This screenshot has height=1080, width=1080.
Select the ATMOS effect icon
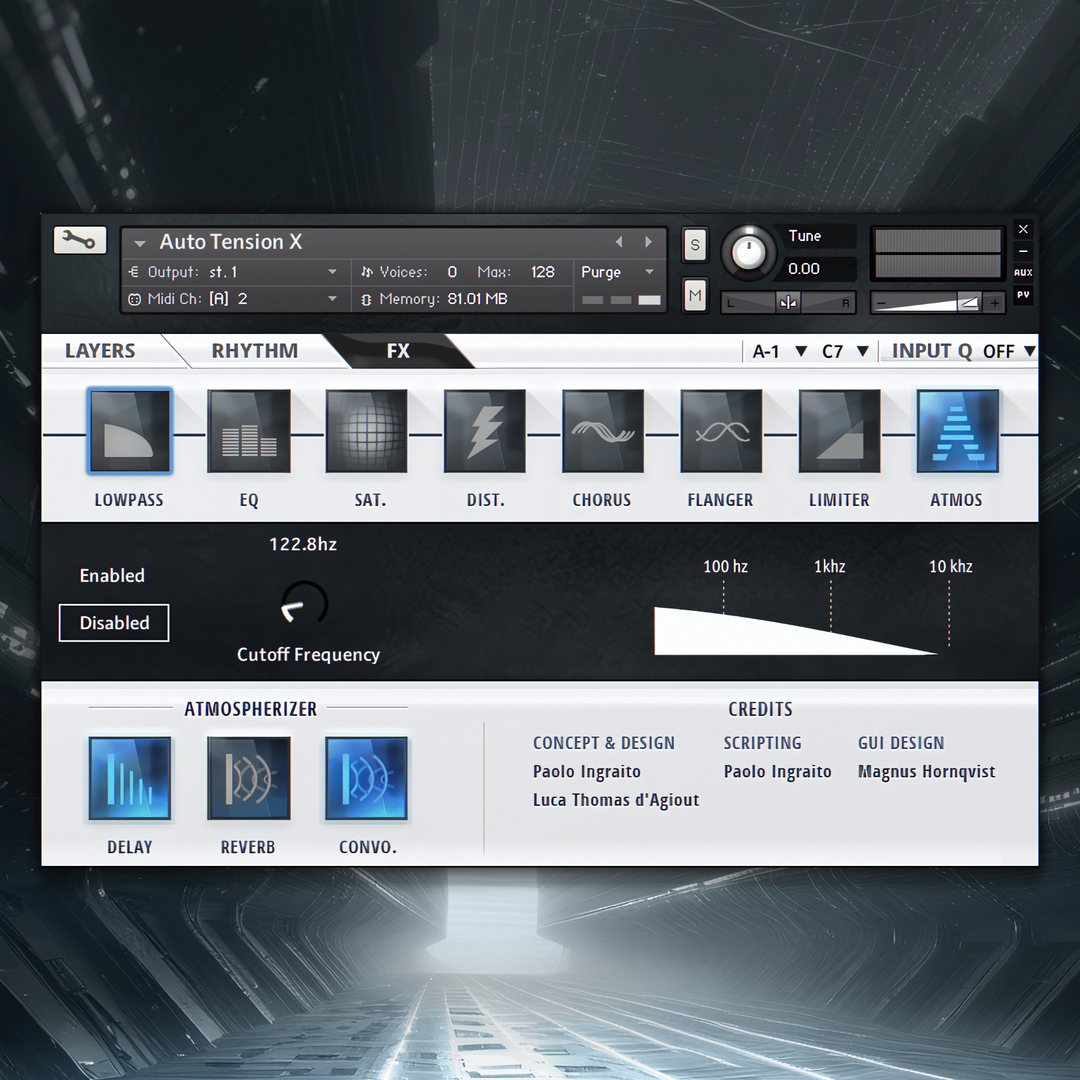point(957,431)
